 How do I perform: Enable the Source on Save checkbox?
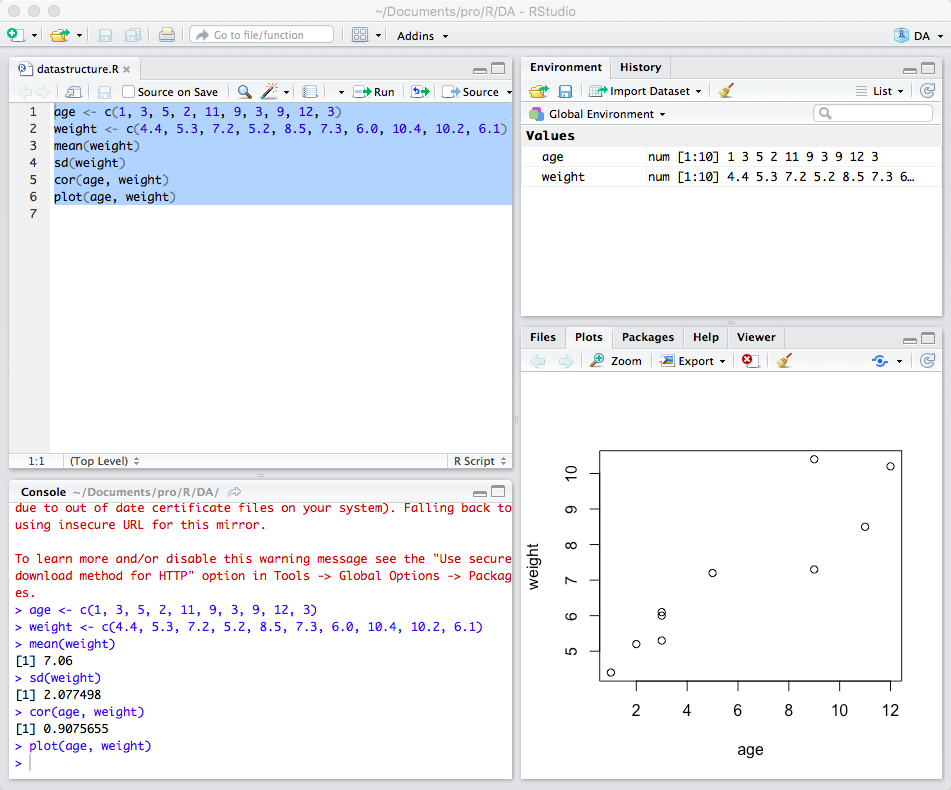pos(128,92)
